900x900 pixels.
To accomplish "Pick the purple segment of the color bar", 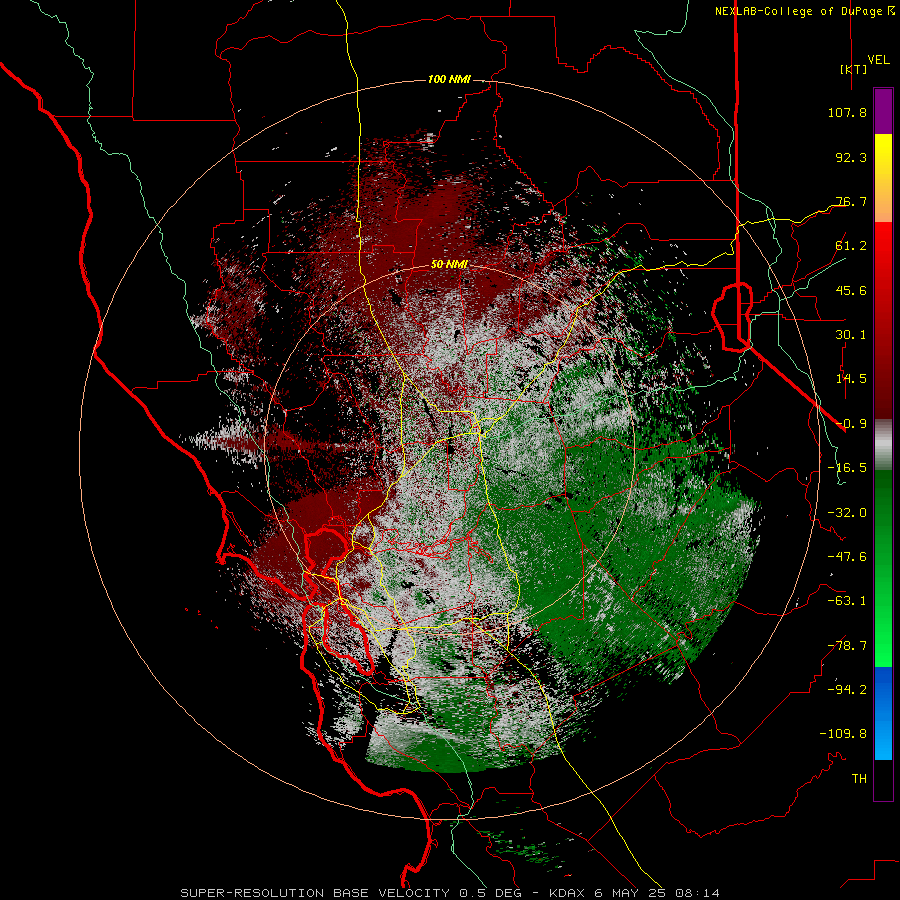I will point(883,112).
